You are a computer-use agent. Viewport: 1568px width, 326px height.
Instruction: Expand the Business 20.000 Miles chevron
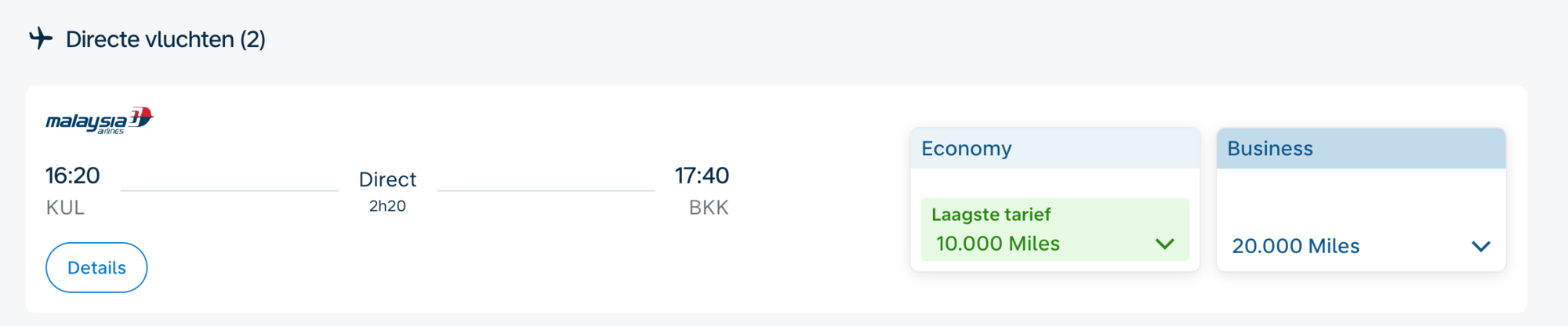[x=1481, y=246]
